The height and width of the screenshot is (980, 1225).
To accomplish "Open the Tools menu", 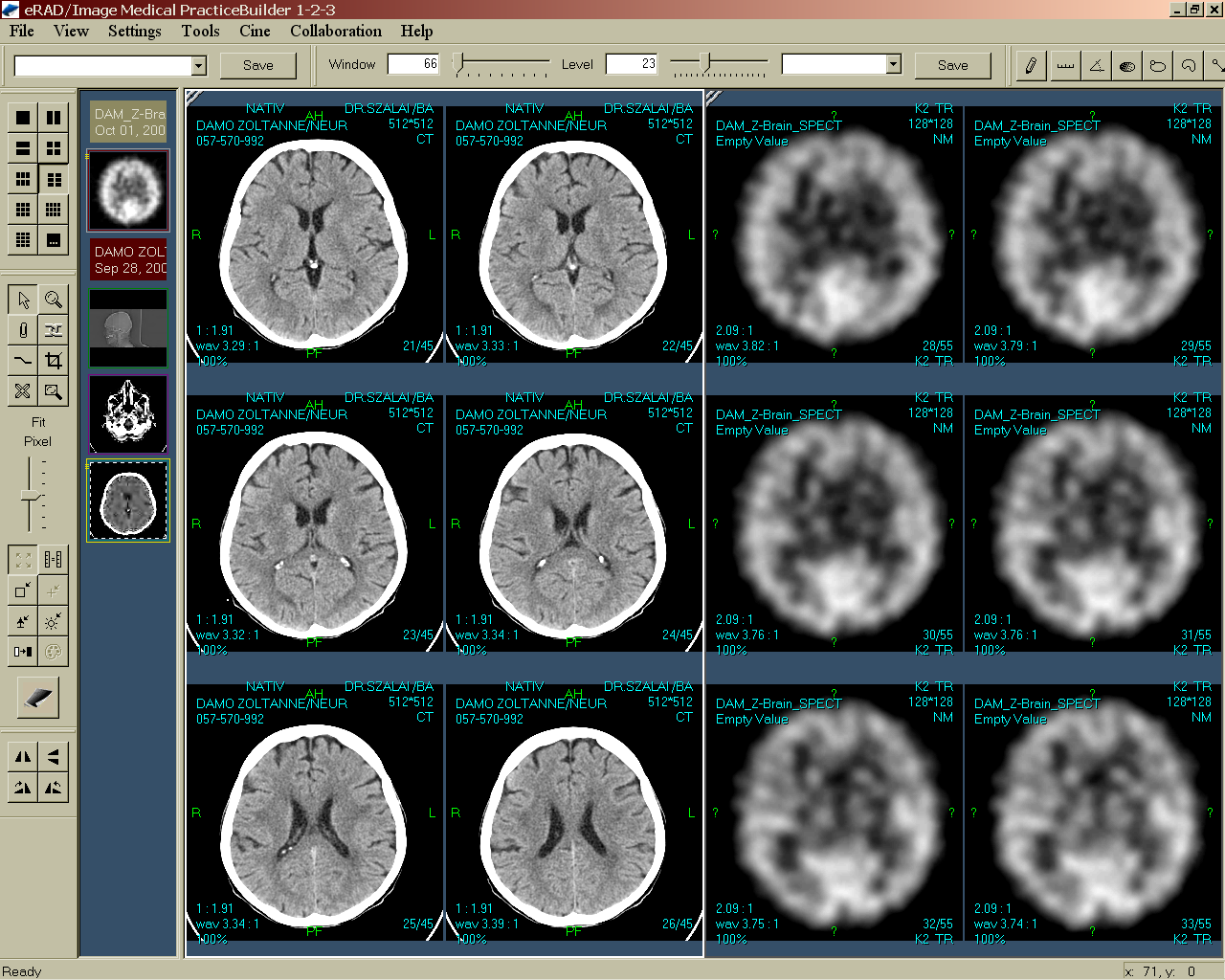I will pyautogui.click(x=200, y=31).
